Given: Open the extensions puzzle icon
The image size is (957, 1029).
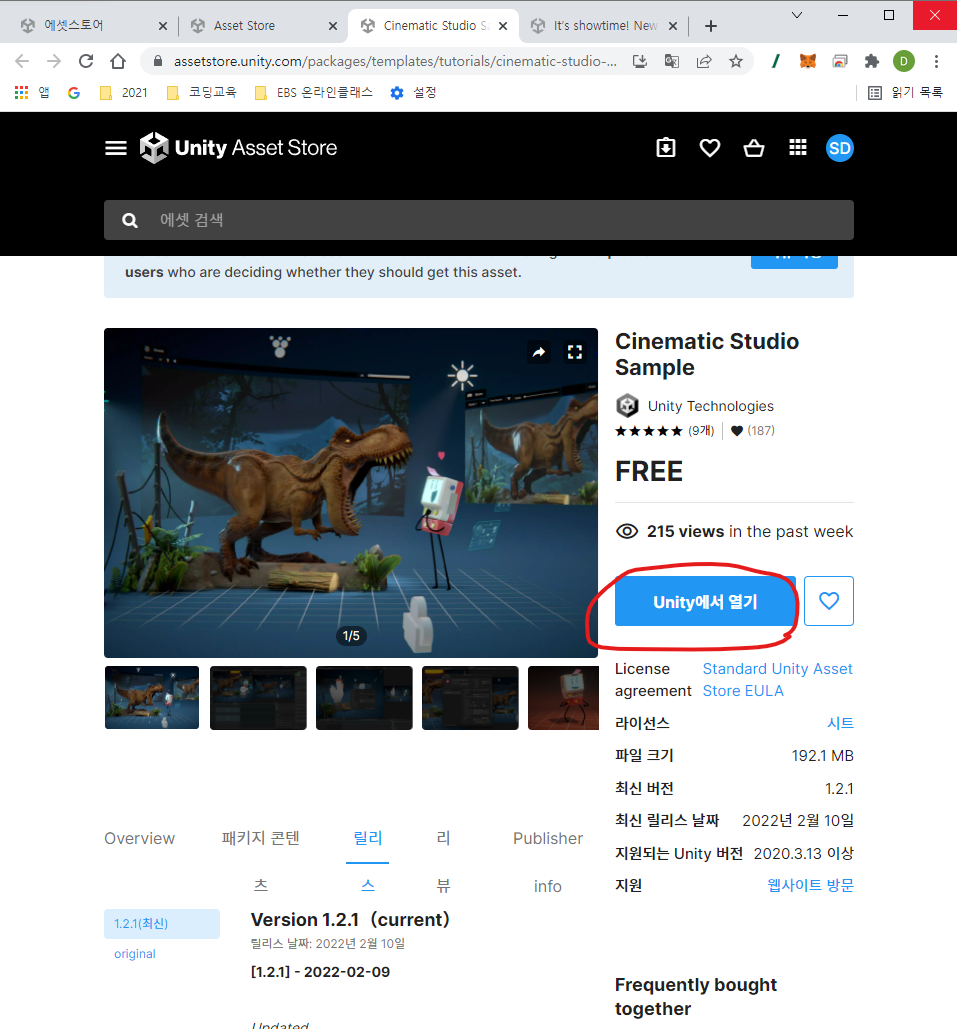Looking at the screenshot, I should 872,61.
